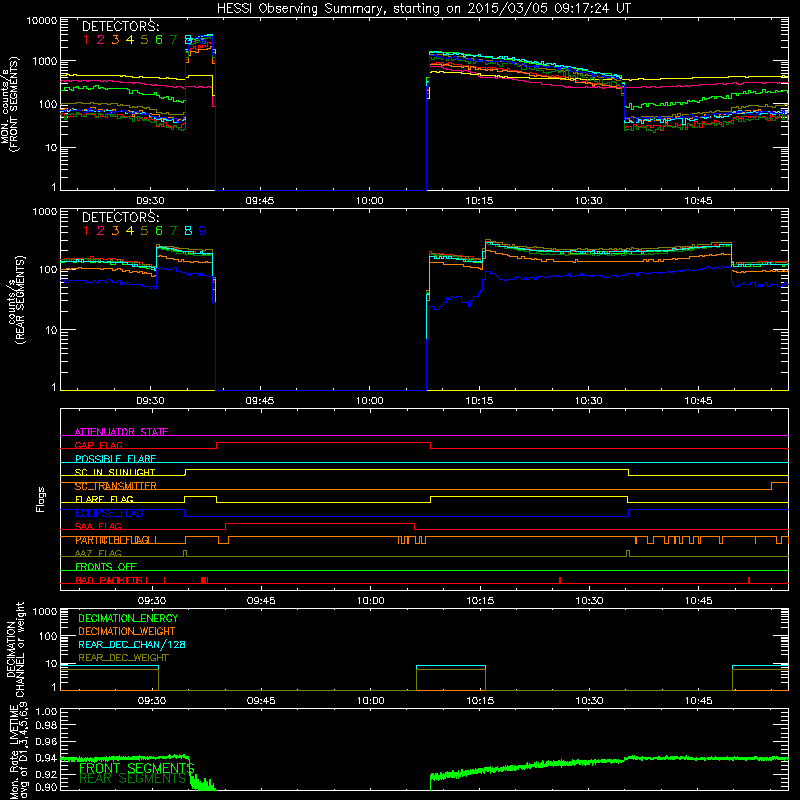Screen dimensions: 800x800
Task: Click blue detector 9 in rear segments legend
Action: click(x=203, y=231)
